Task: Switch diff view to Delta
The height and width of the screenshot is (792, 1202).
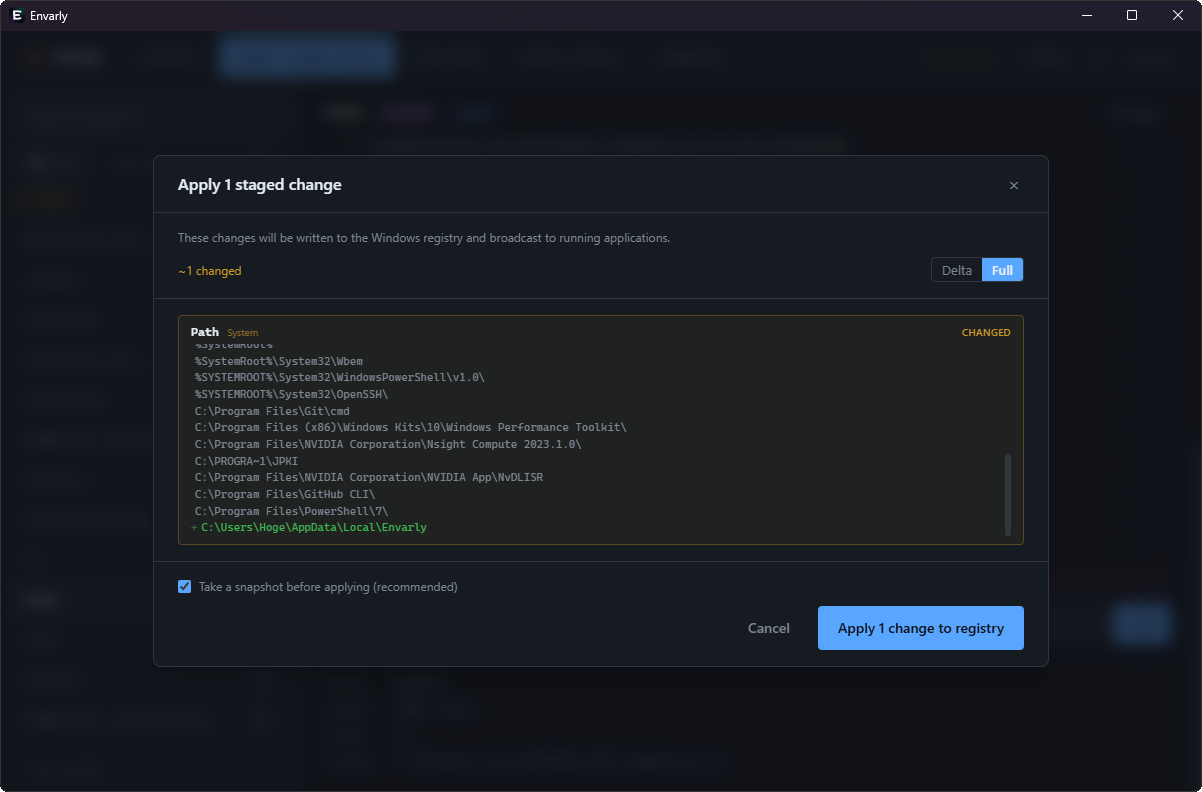Action: tap(957, 270)
